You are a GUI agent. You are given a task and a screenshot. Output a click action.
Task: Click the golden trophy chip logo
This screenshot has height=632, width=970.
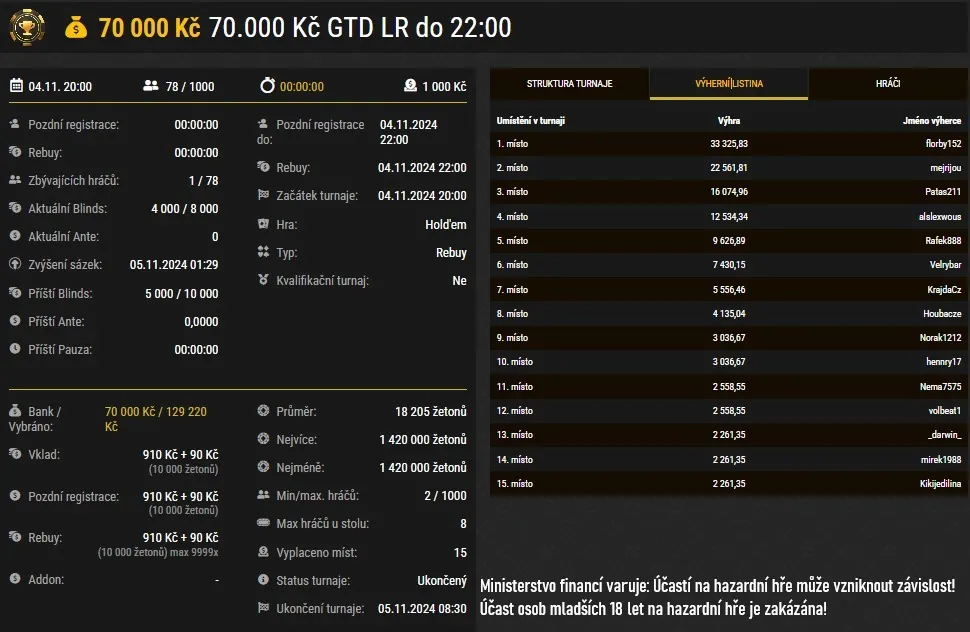pyautogui.click(x=27, y=27)
